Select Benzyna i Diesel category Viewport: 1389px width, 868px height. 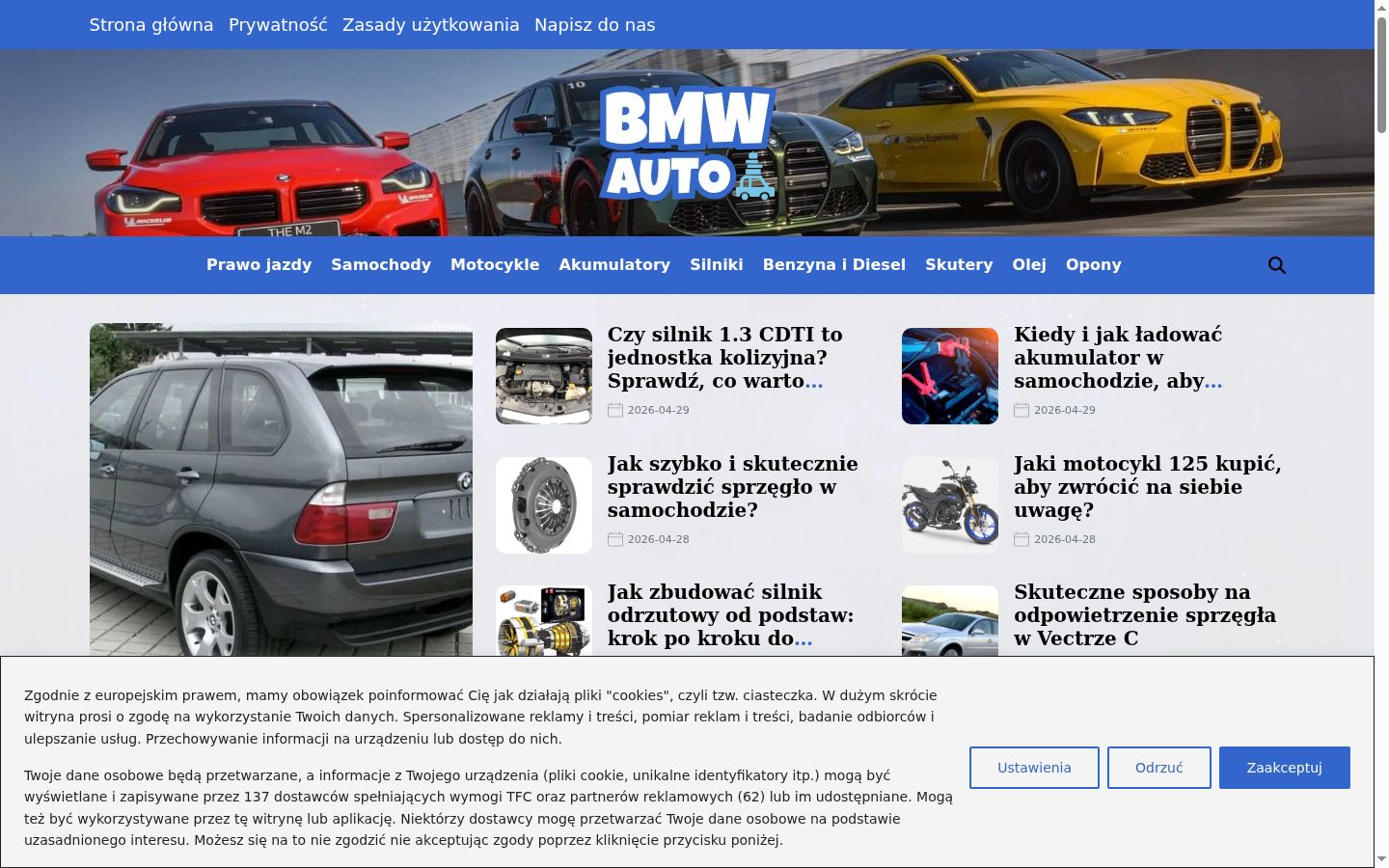(x=834, y=264)
